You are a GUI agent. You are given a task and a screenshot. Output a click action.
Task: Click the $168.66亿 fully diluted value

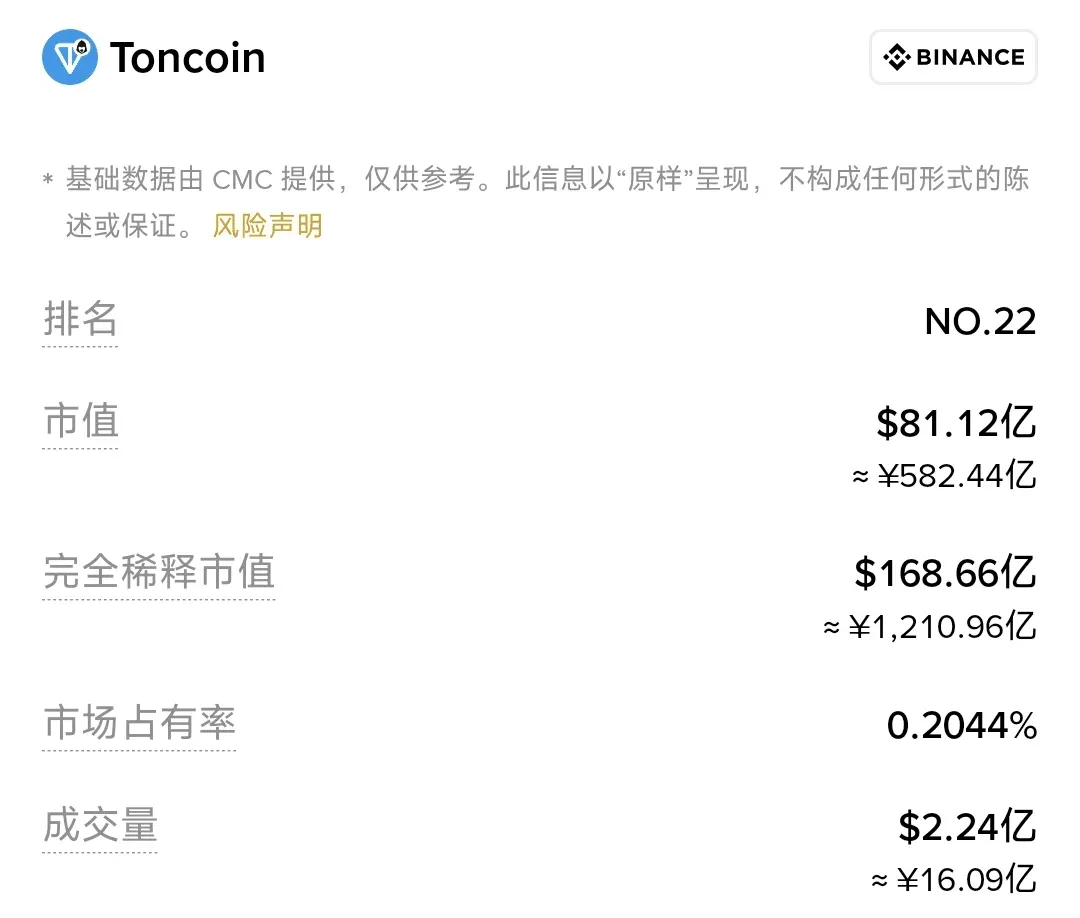945,573
